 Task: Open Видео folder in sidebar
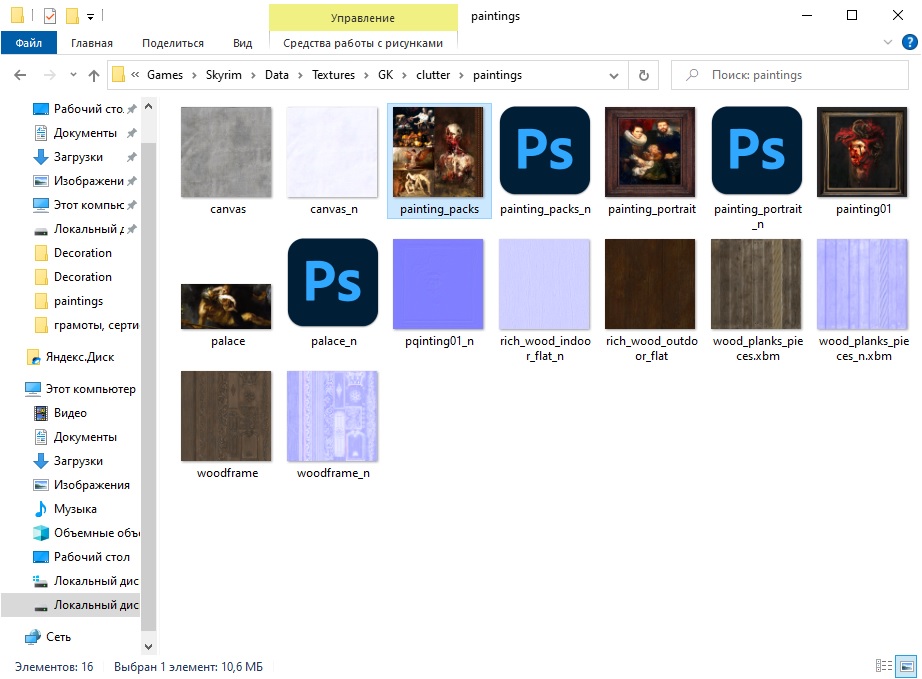(x=70, y=413)
